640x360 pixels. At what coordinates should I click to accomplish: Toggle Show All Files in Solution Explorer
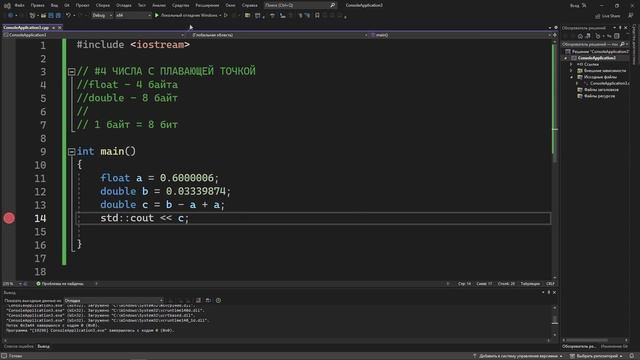pyautogui.click(x=617, y=36)
